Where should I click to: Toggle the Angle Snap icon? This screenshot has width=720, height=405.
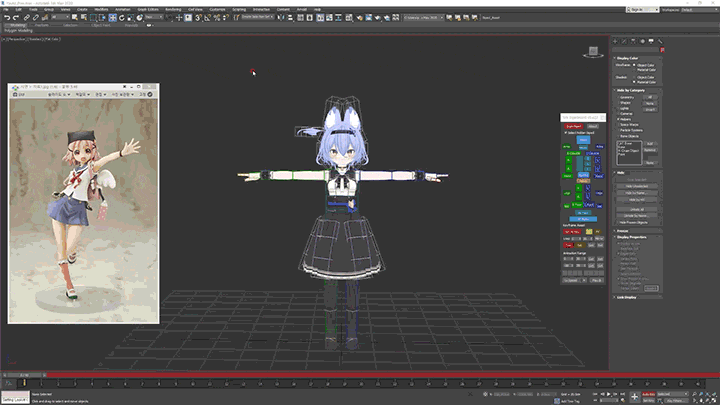click(x=207, y=17)
